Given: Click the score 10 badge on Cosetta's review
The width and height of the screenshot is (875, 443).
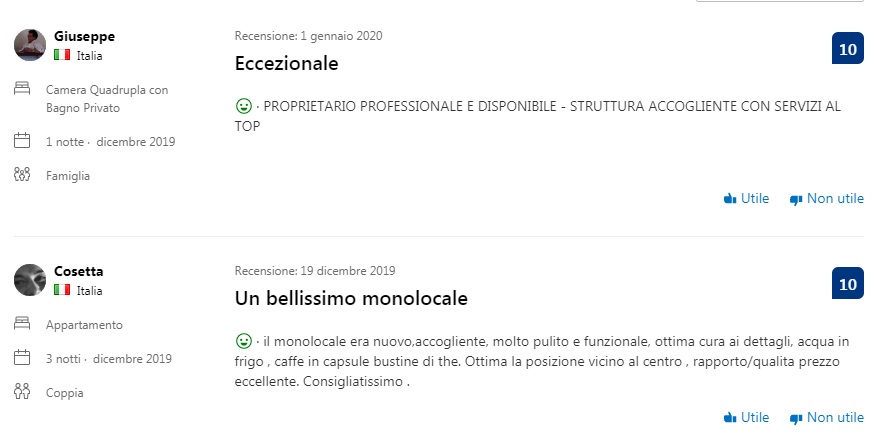Looking at the screenshot, I should (x=848, y=283).
